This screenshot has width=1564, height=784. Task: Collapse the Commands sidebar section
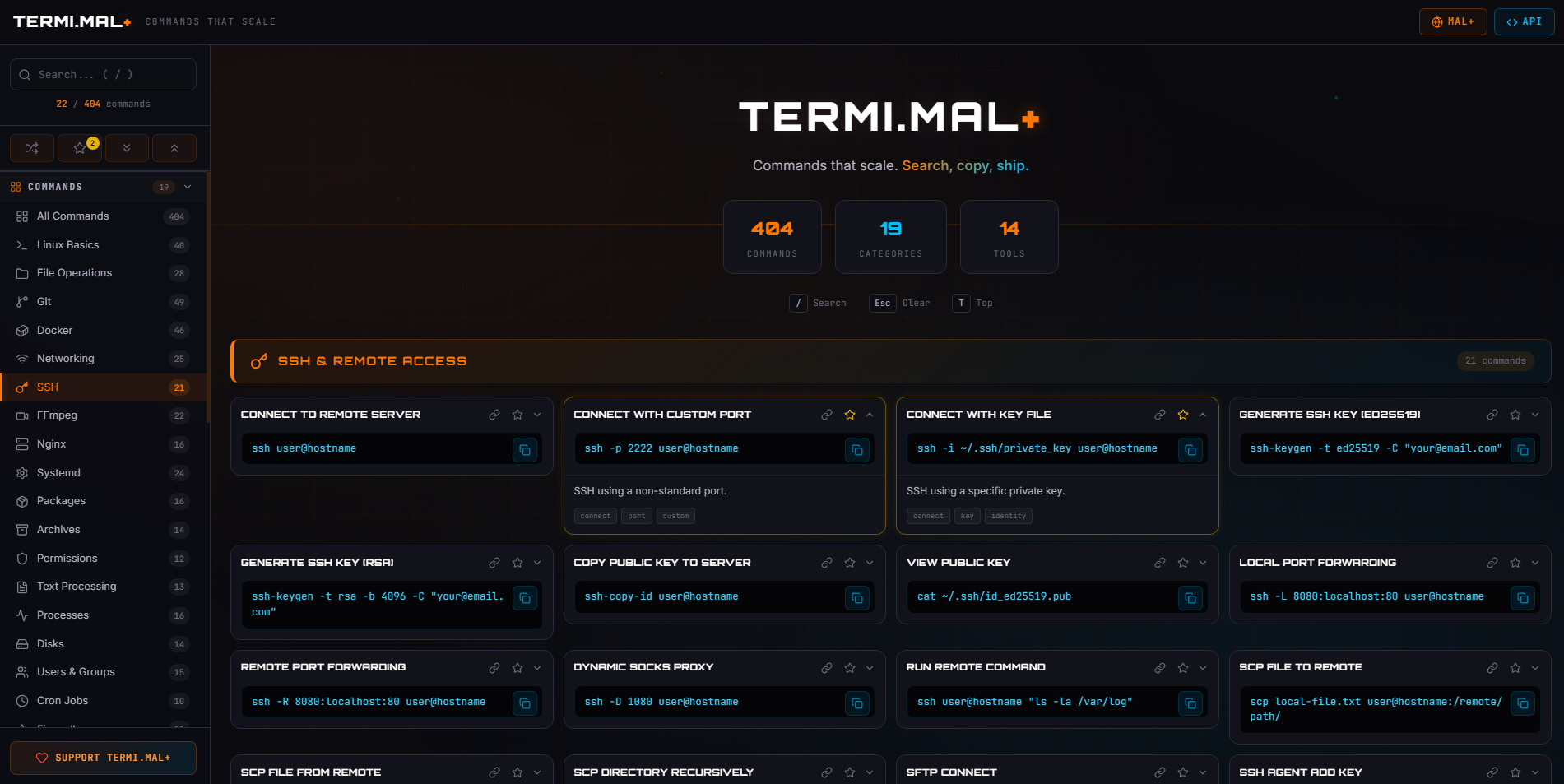pos(188,187)
